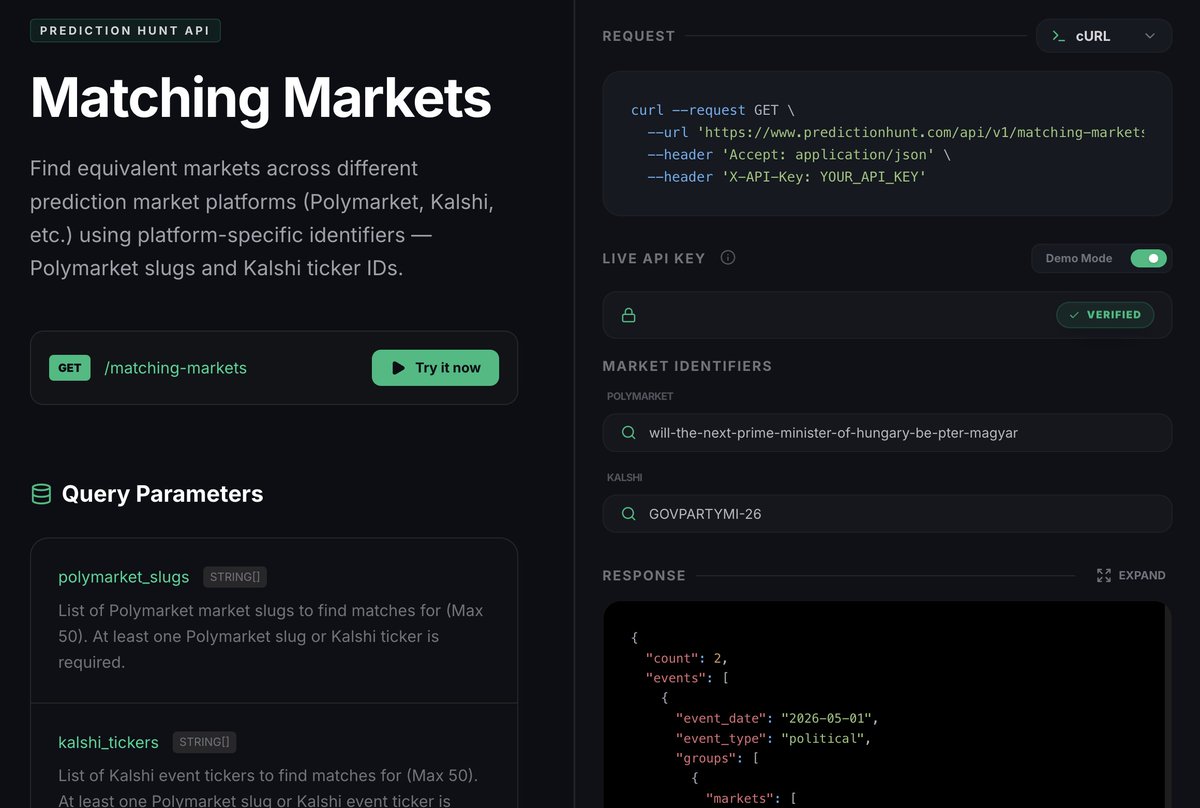The width and height of the screenshot is (1200, 808).
Task: Expand the response panel
Action: pos(1131,575)
